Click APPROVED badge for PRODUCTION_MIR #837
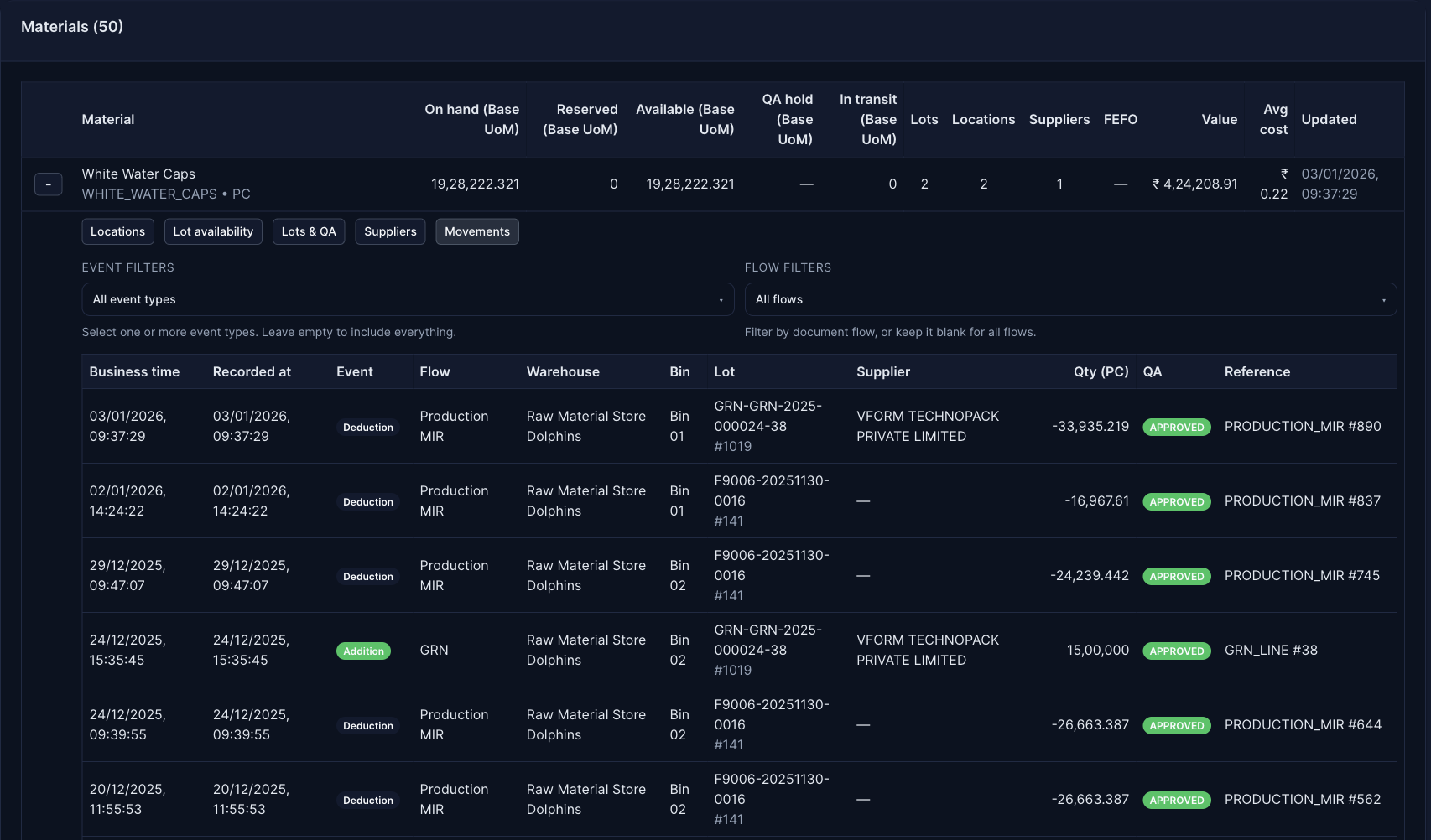Image resolution: width=1431 pixels, height=840 pixels. [x=1176, y=502]
